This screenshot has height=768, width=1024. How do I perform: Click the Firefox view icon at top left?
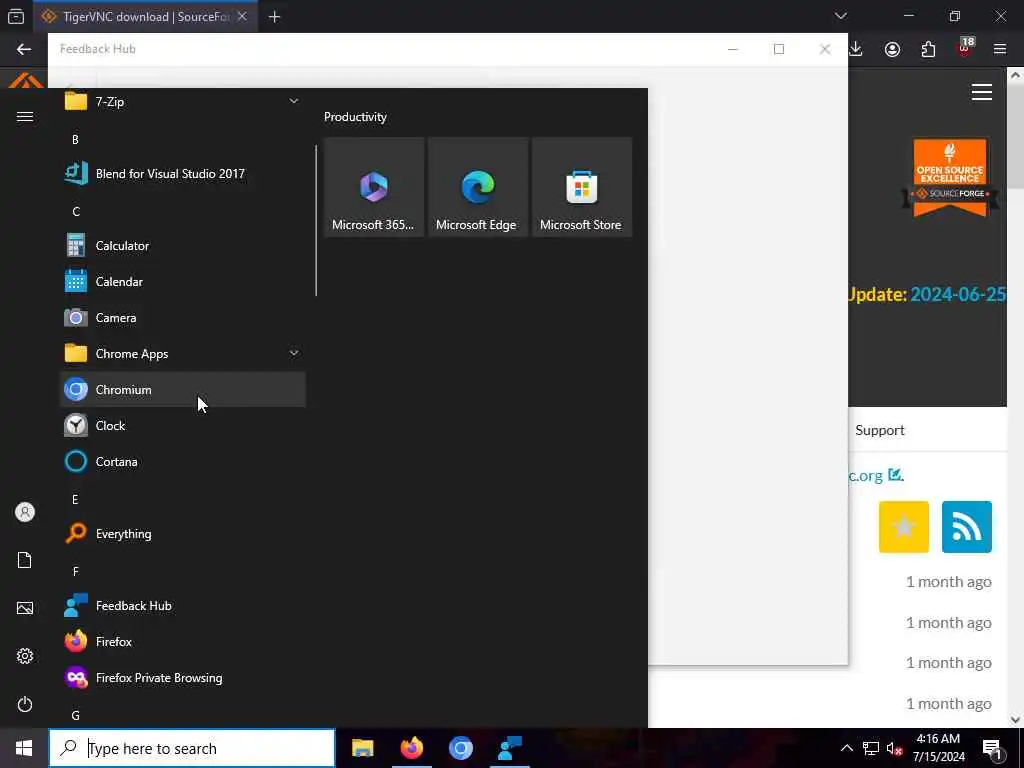coord(16,16)
